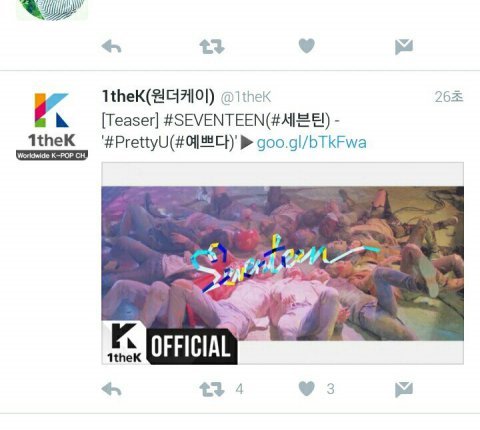View the retweet count of 4

pos(239,389)
